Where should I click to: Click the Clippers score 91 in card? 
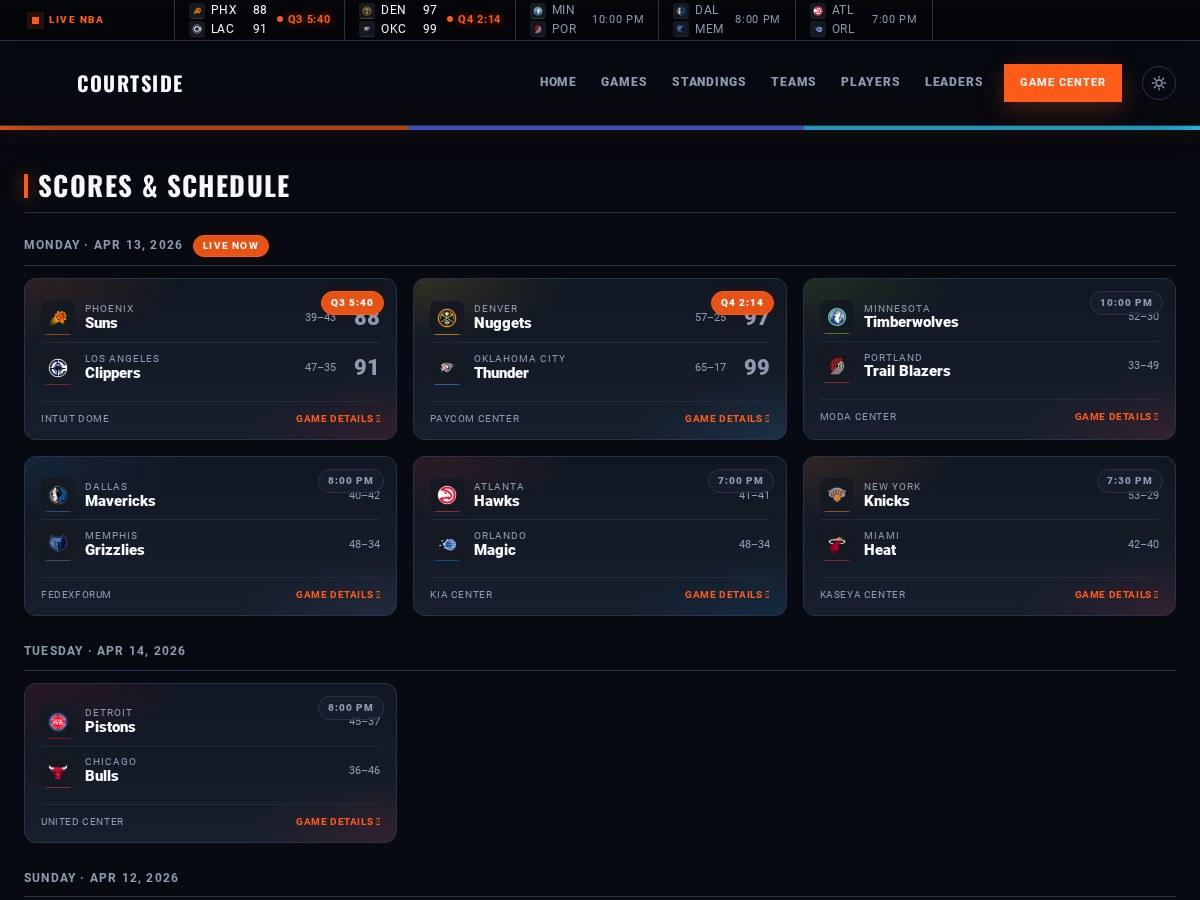[x=367, y=367]
